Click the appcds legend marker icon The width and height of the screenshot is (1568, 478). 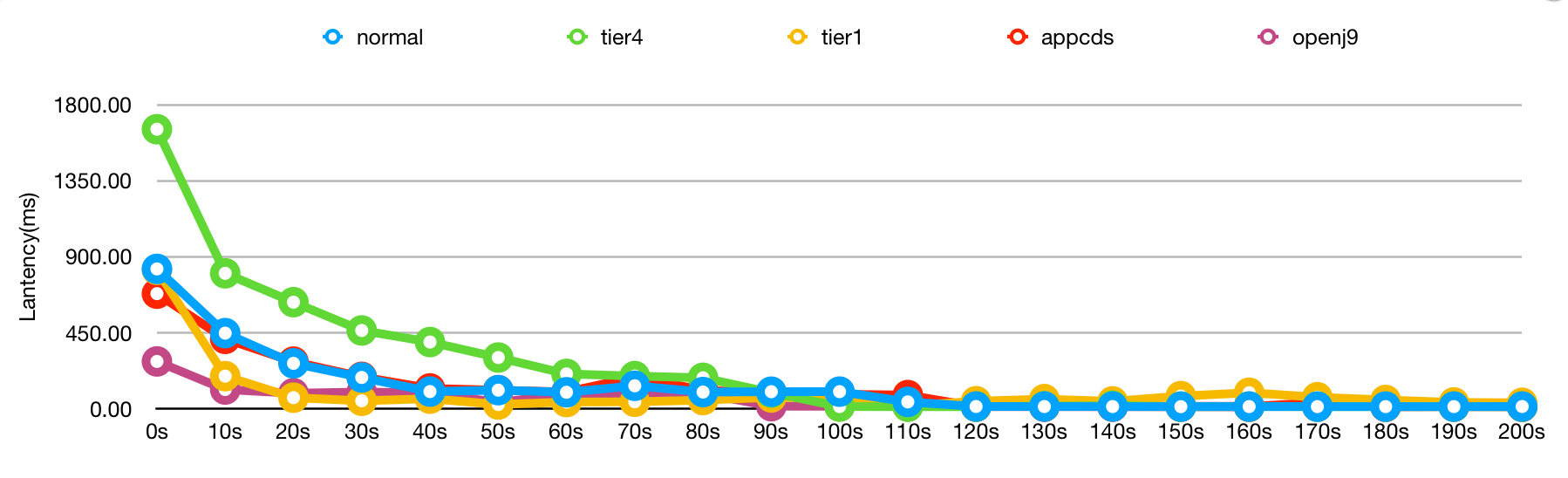pyautogui.click(x=1018, y=37)
